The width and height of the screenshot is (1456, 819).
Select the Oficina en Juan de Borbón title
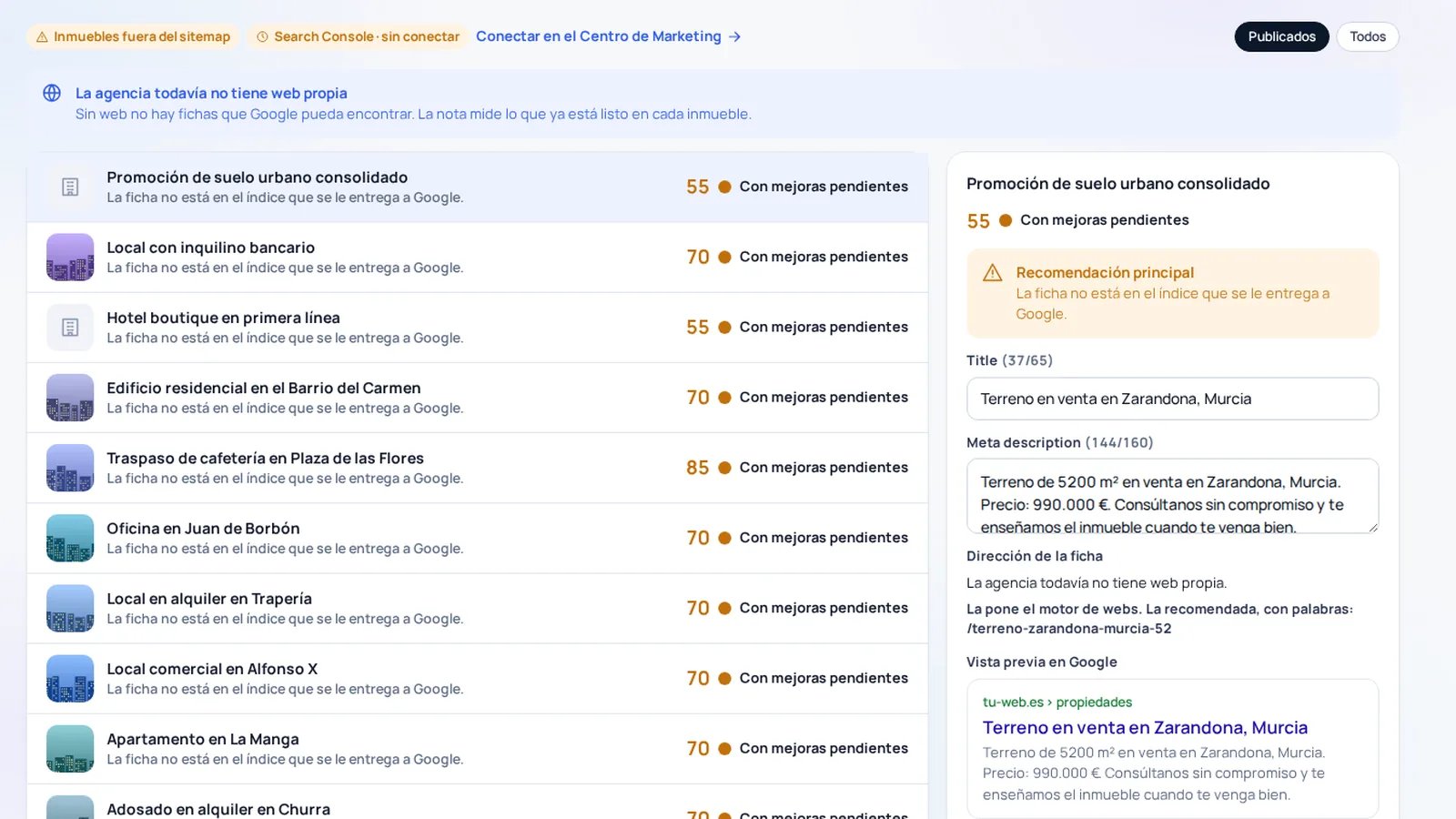click(x=203, y=529)
